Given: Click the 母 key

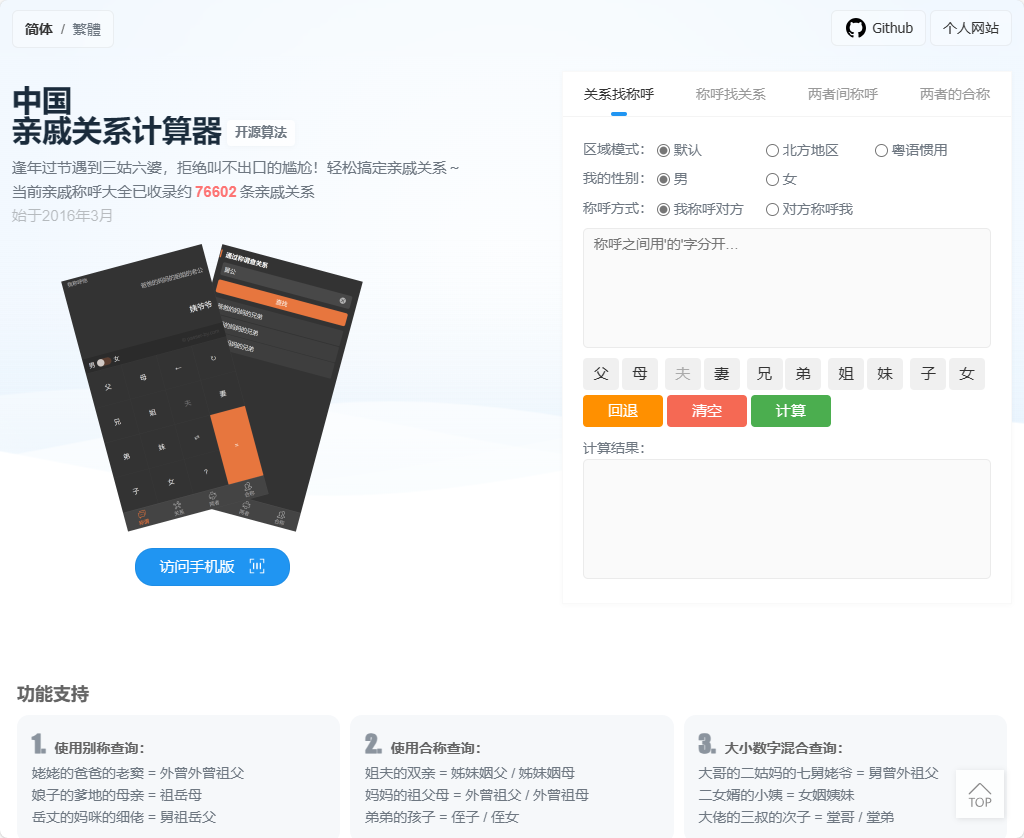Looking at the screenshot, I should pos(640,374).
